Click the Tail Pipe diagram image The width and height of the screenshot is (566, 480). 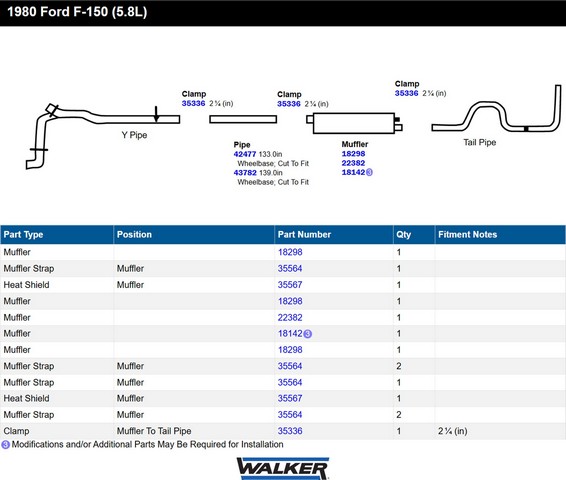click(x=497, y=108)
